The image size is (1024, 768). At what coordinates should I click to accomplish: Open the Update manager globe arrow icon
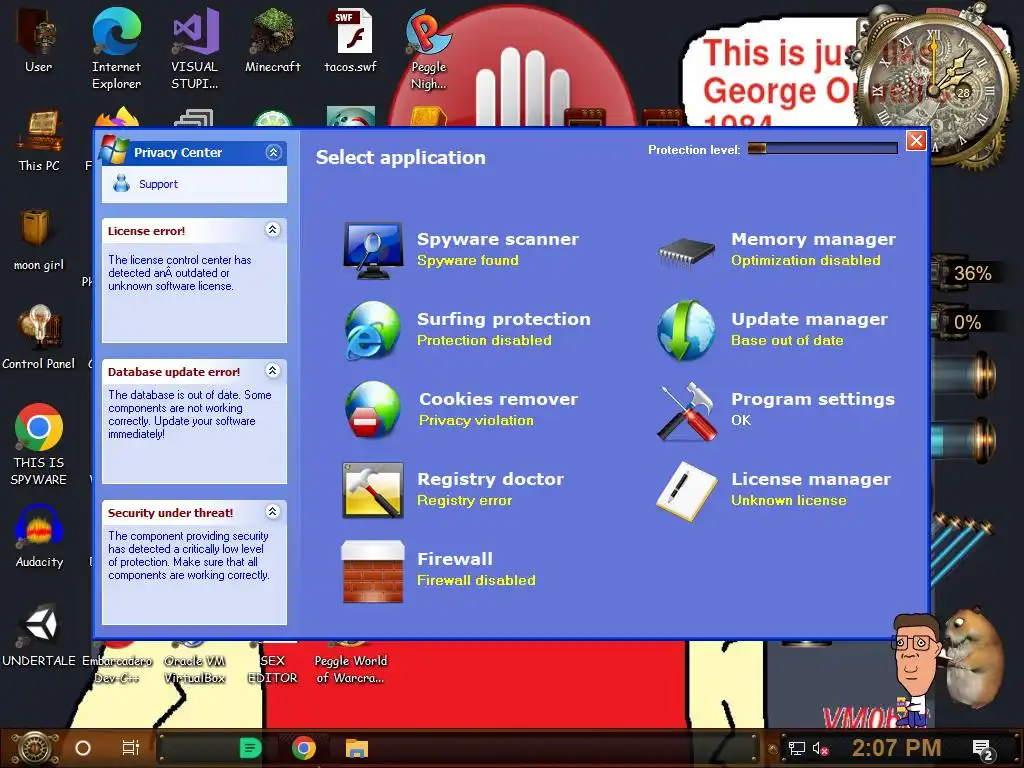686,330
